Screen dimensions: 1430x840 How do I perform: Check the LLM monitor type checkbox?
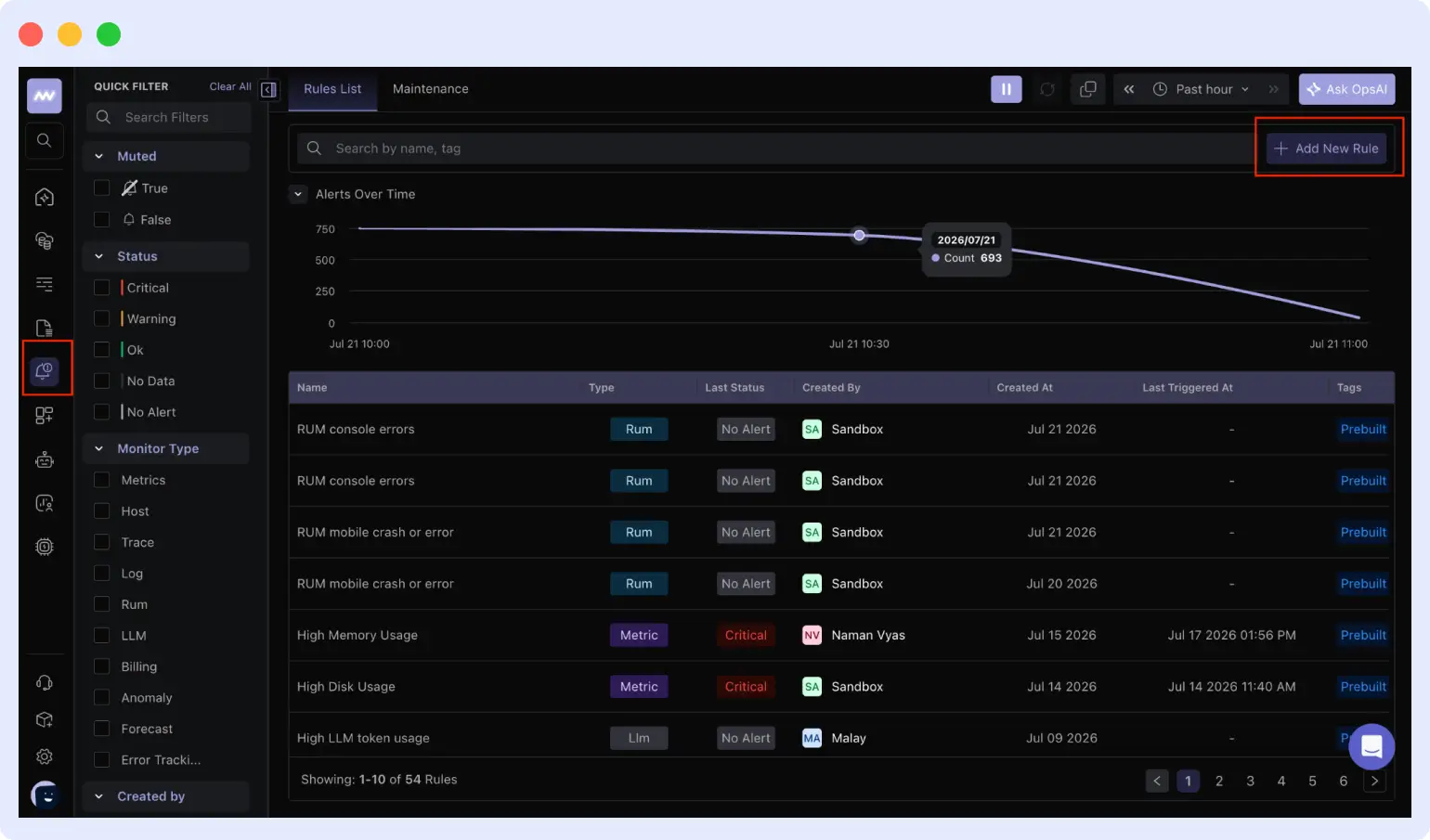pos(102,636)
